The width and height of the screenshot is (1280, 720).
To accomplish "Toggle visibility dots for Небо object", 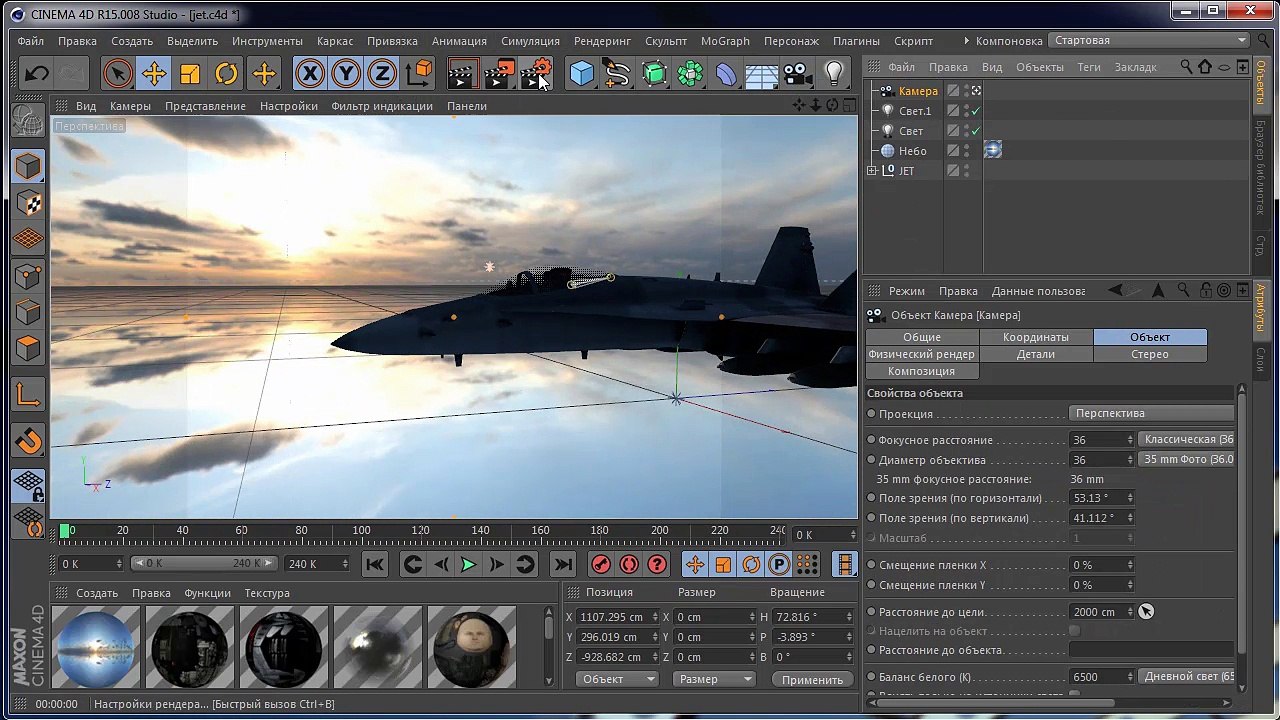I will 966,151.
